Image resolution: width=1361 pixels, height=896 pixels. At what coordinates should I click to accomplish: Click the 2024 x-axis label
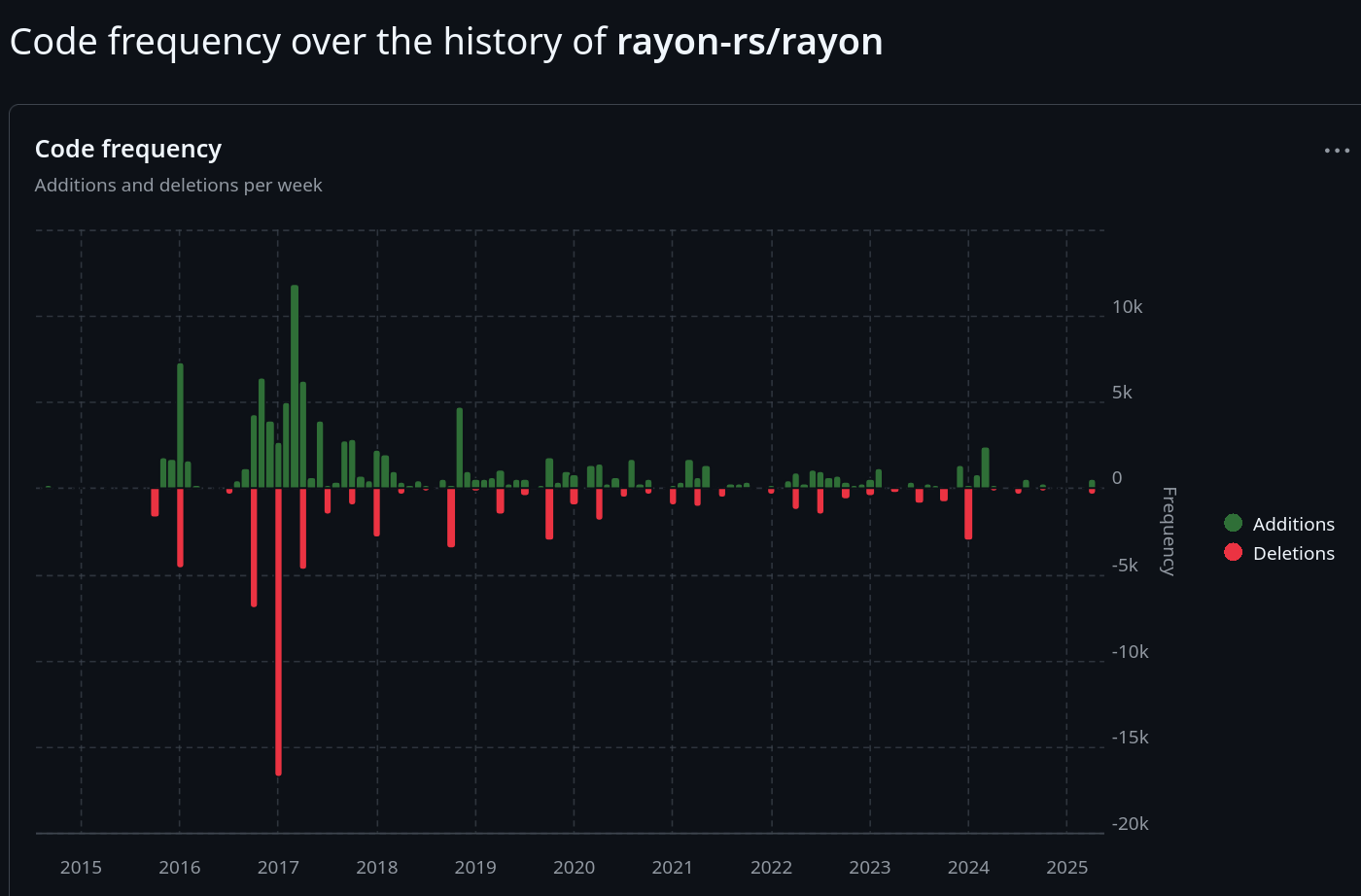click(968, 867)
